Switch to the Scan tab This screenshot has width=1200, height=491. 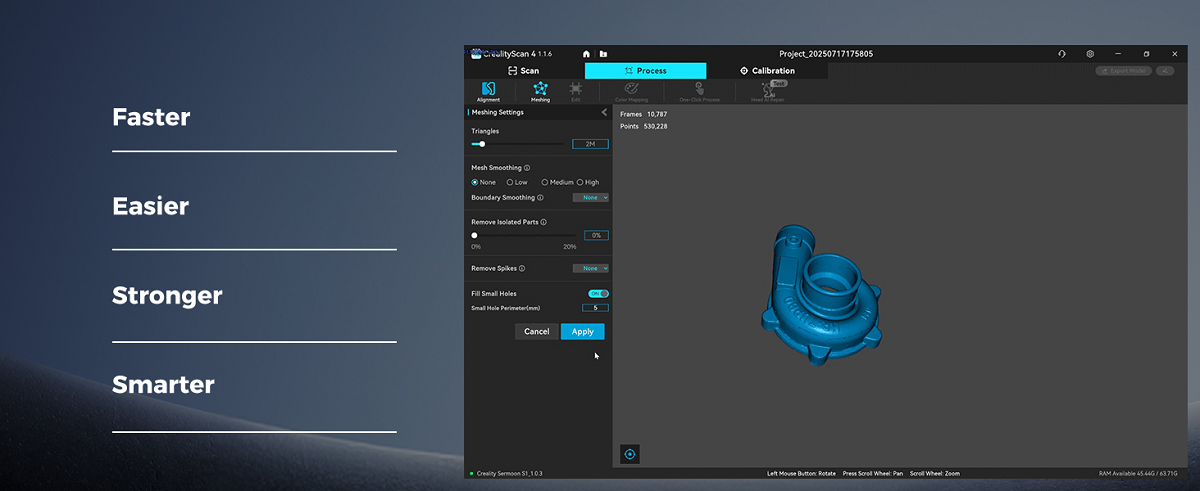(x=523, y=71)
